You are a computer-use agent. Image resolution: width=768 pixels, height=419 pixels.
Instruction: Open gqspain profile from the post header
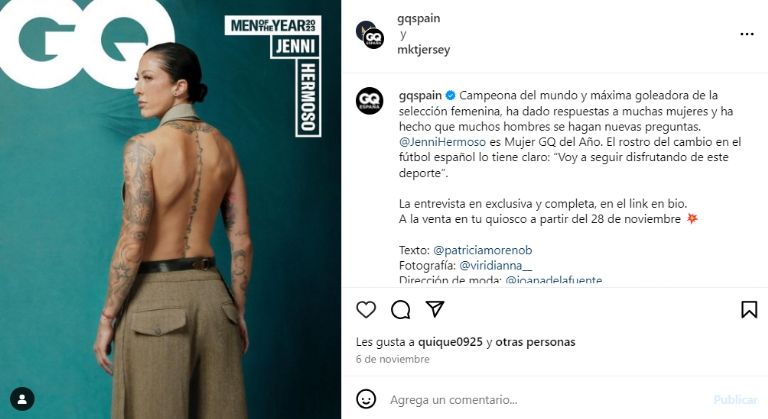click(419, 19)
